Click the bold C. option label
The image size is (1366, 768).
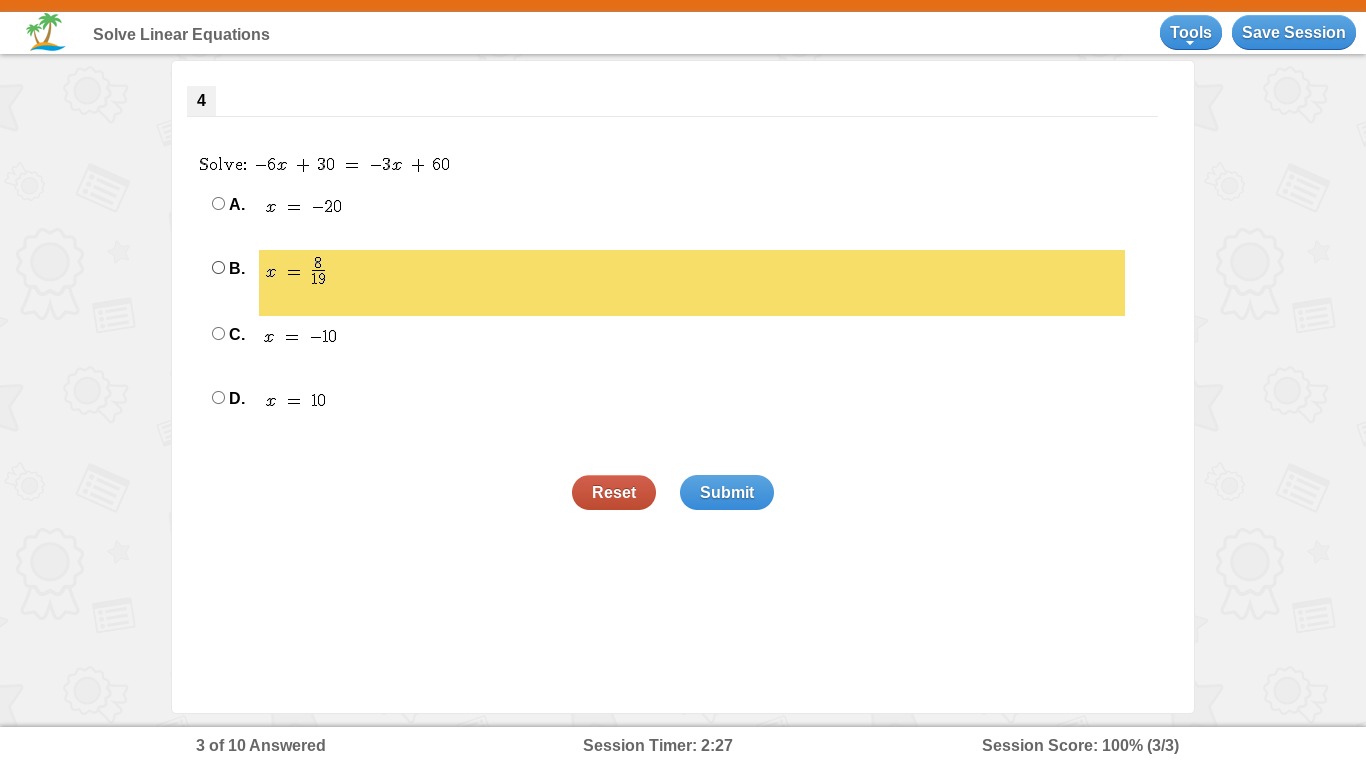[237, 335]
